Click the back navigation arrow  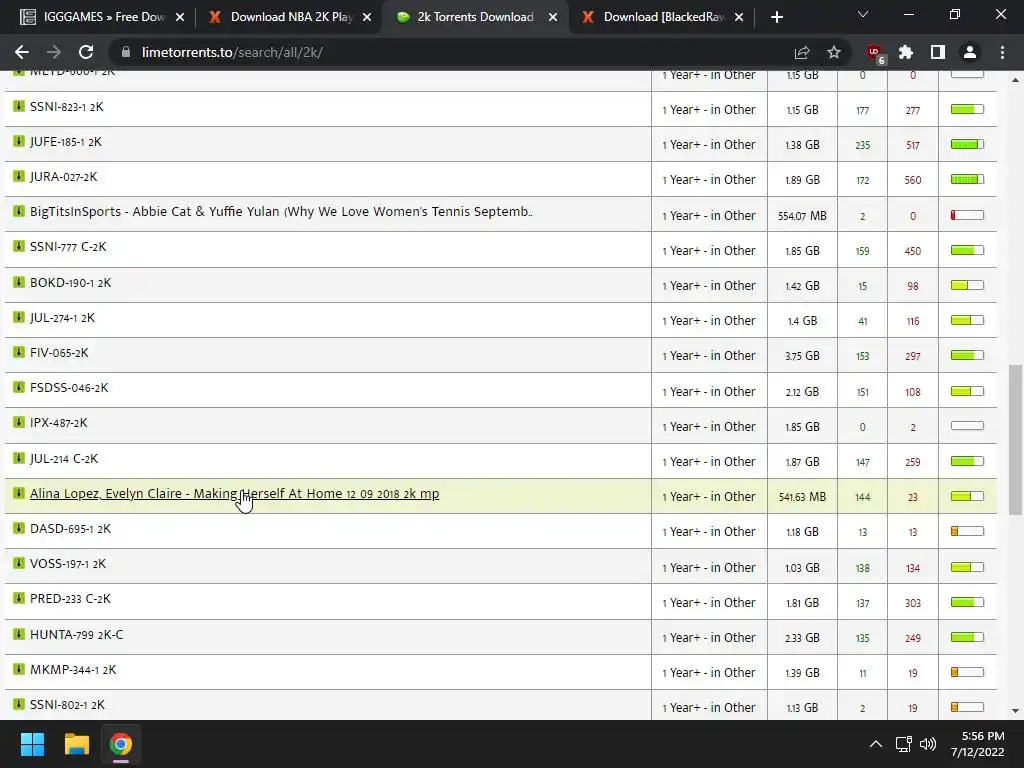(x=22, y=52)
